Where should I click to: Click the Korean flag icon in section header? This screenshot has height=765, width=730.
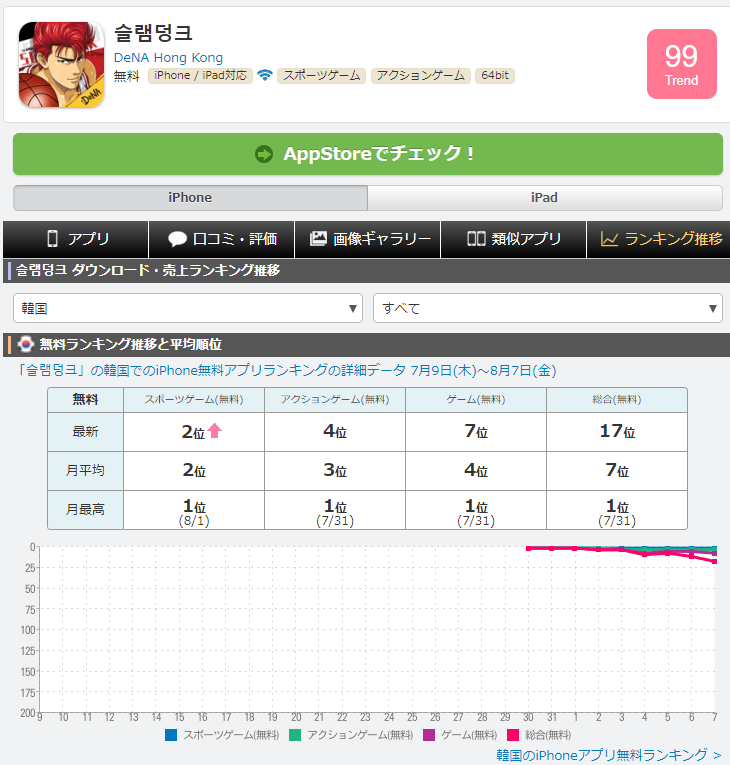coord(25,344)
